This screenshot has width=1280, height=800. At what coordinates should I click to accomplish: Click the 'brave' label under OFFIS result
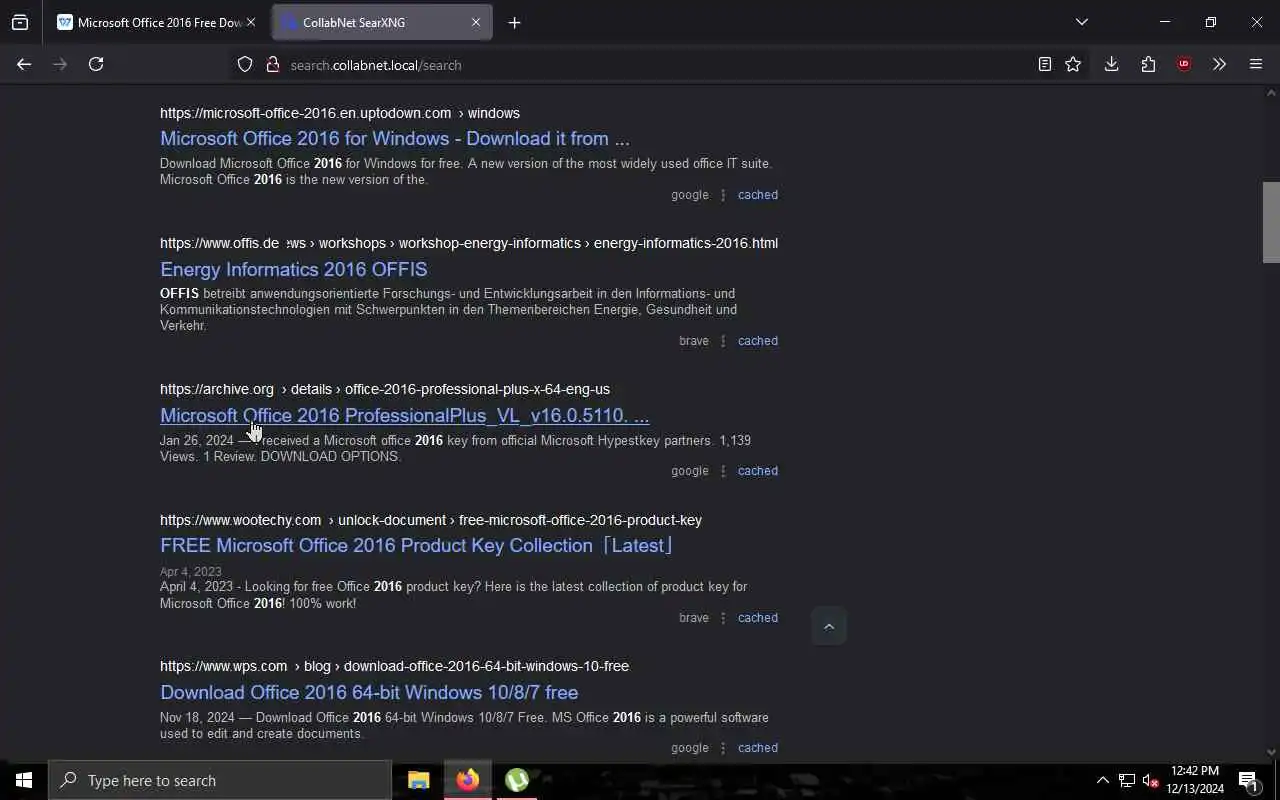[x=694, y=341]
